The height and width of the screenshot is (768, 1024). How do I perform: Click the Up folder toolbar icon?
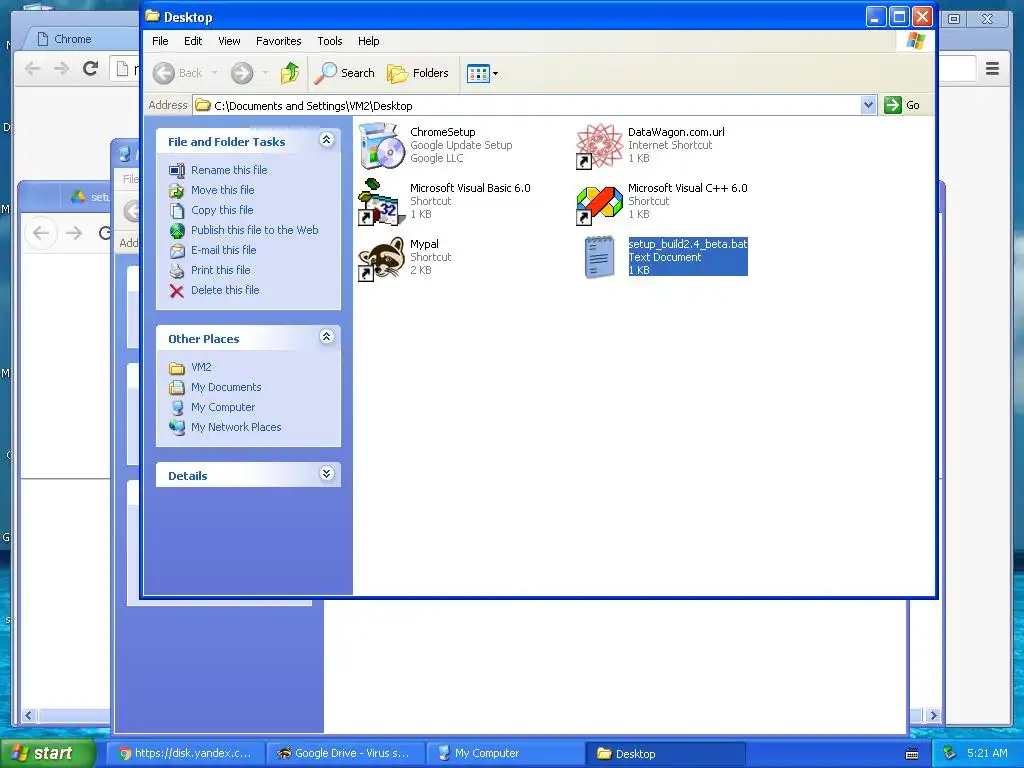290,73
